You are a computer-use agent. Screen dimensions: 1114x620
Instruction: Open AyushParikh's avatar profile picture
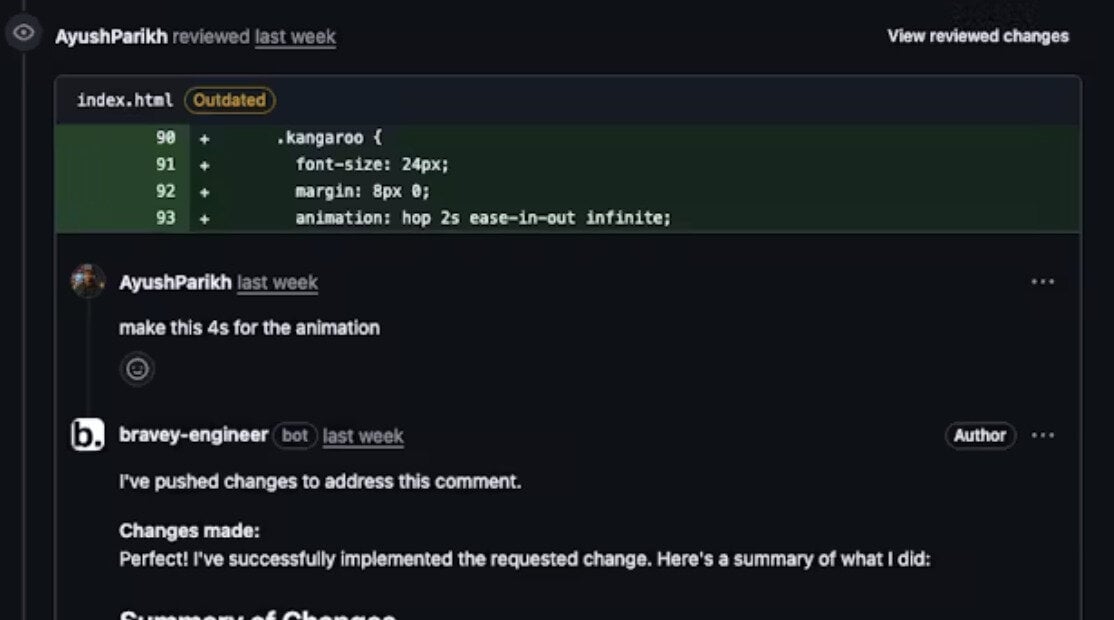(88, 281)
